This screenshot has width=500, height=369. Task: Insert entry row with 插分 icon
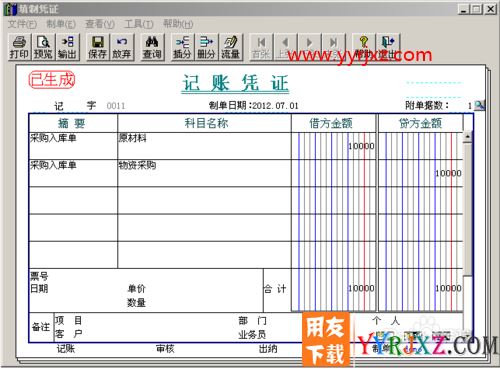click(x=183, y=47)
